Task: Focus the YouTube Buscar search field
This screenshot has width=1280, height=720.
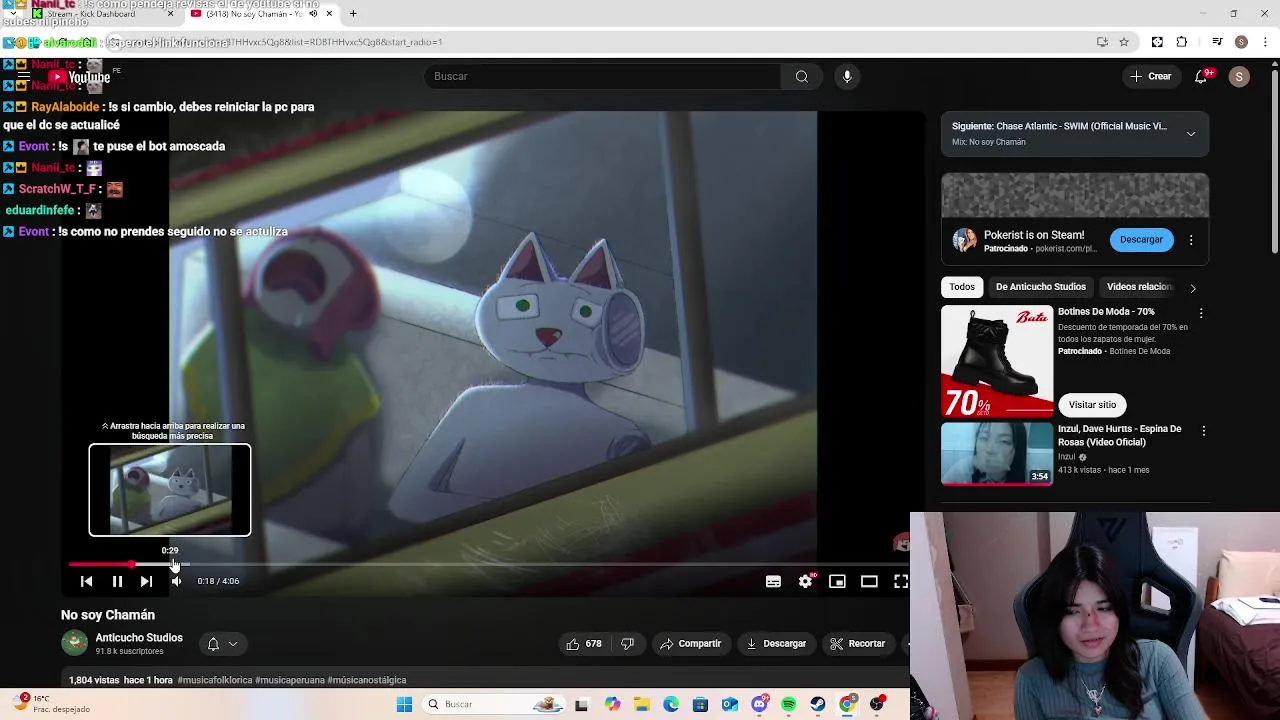Action: click(x=602, y=77)
